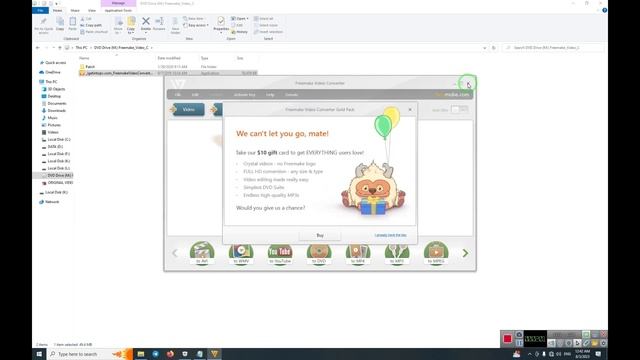Toggle the Join files switch in Freemake

point(459,109)
